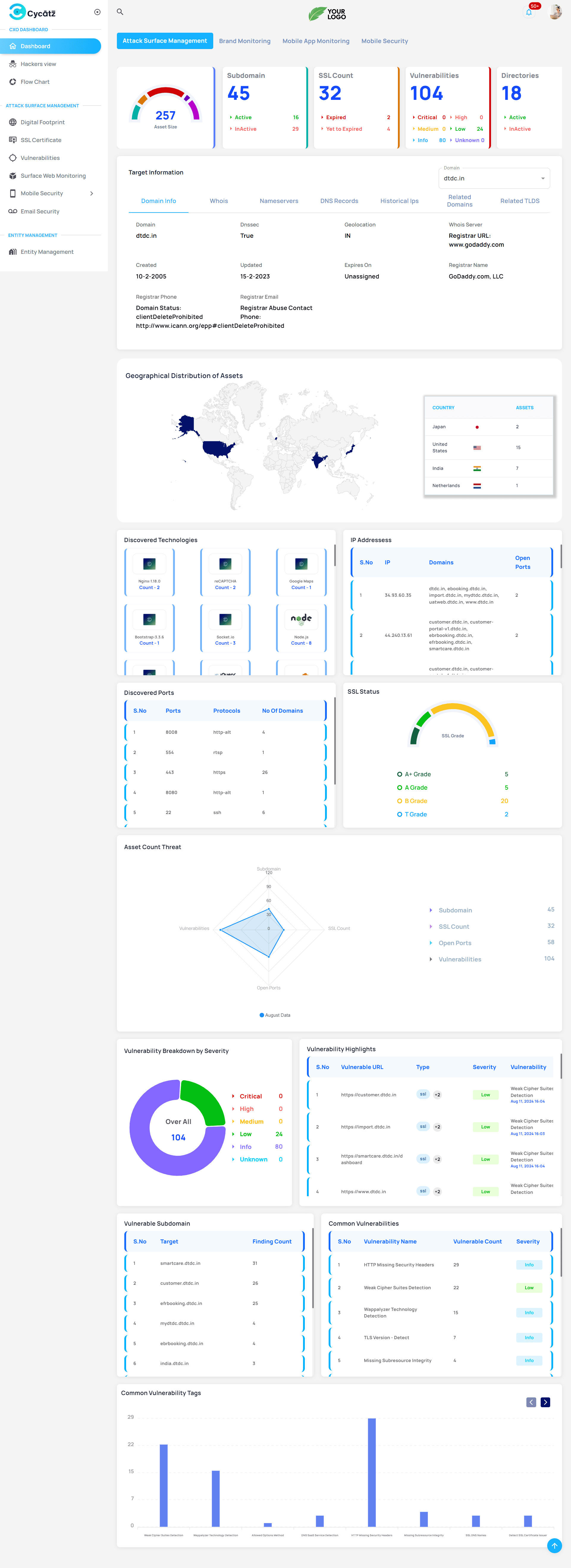The image size is (571, 1568).
Task: Switch to Brand Monitoring tab
Action: pyautogui.click(x=245, y=41)
